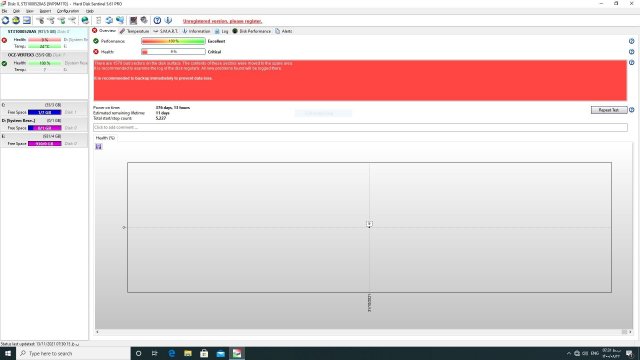This screenshot has height=360, width=640.
Task: Click chart scrollbar left arrow
Action: [x=97, y=332]
